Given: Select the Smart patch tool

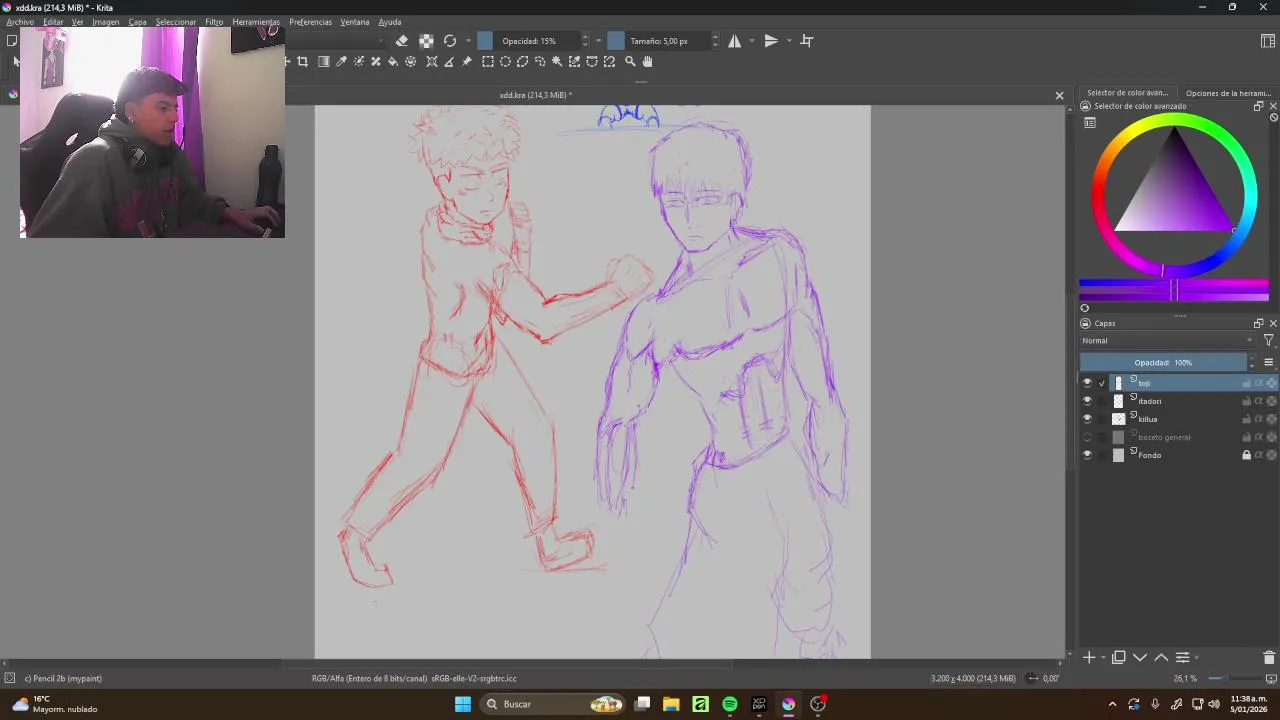Looking at the screenshot, I should 376,62.
